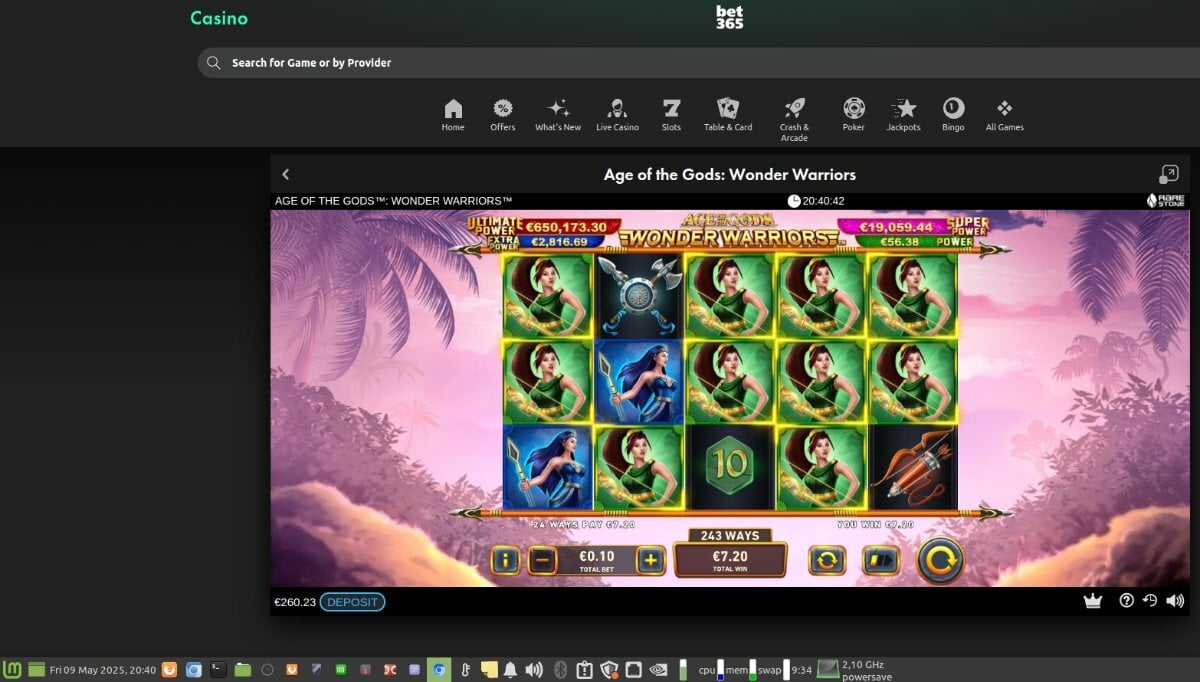Open the Linux Mint start menu

pos(12,669)
